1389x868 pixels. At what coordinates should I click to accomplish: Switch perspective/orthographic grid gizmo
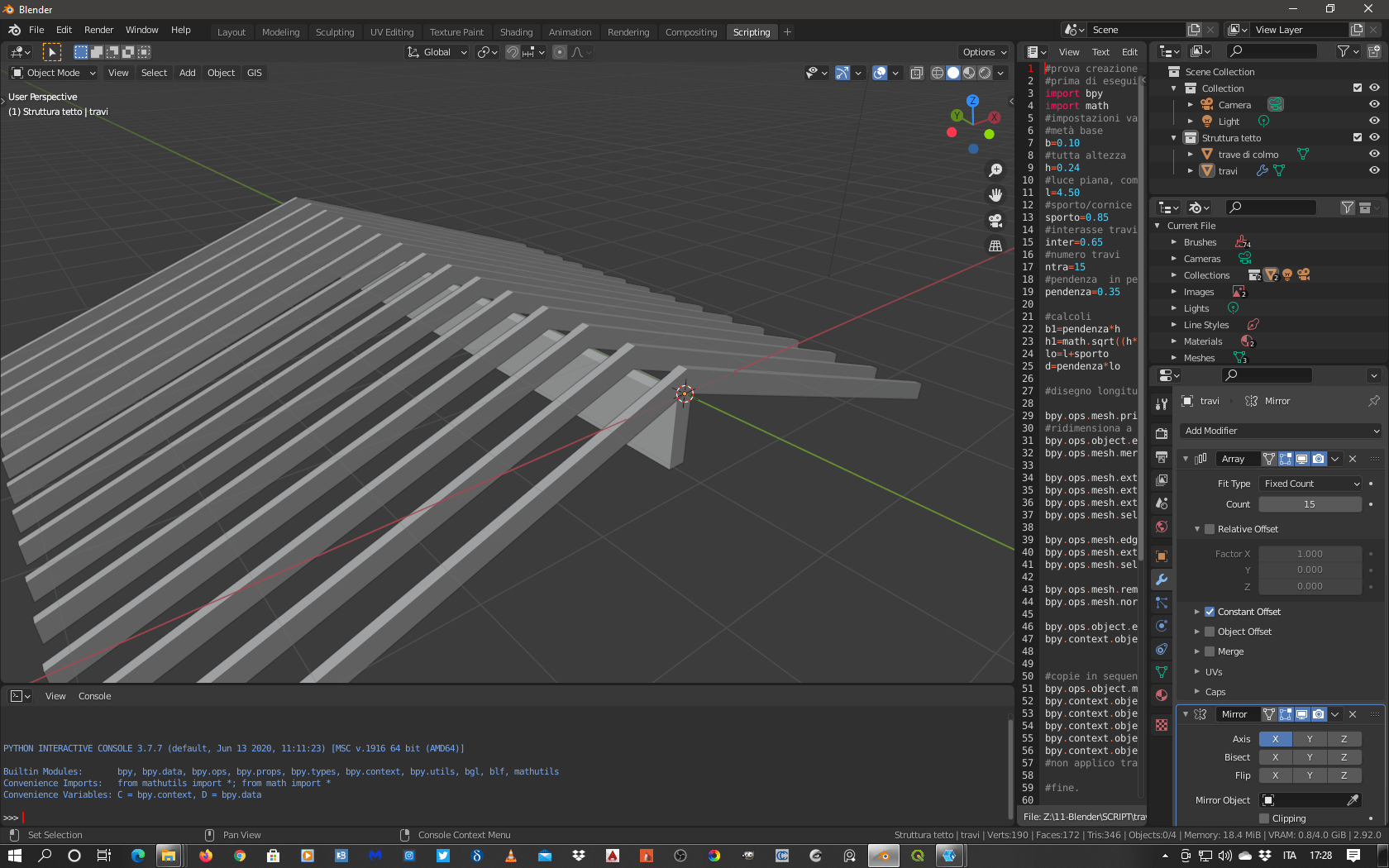coord(995,246)
